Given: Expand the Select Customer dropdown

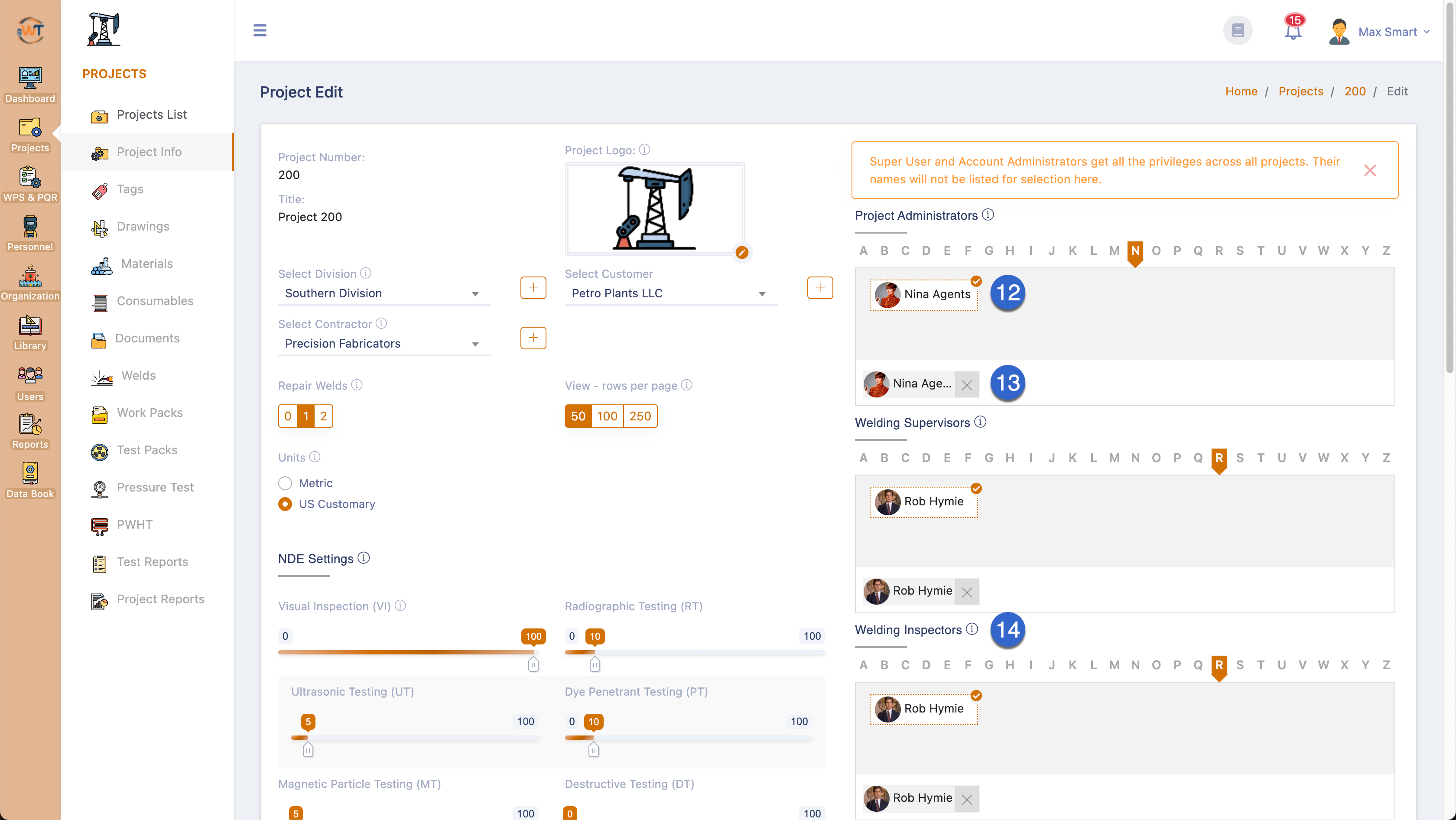Looking at the screenshot, I should tap(670, 293).
